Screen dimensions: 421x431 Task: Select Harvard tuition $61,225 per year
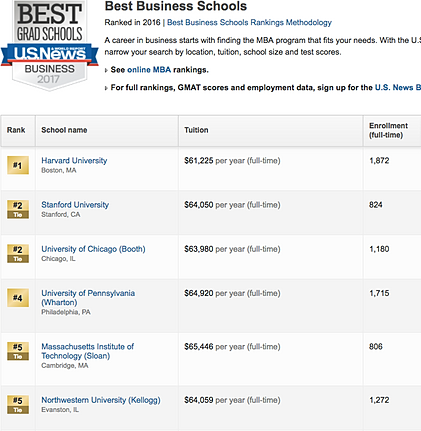click(x=232, y=161)
